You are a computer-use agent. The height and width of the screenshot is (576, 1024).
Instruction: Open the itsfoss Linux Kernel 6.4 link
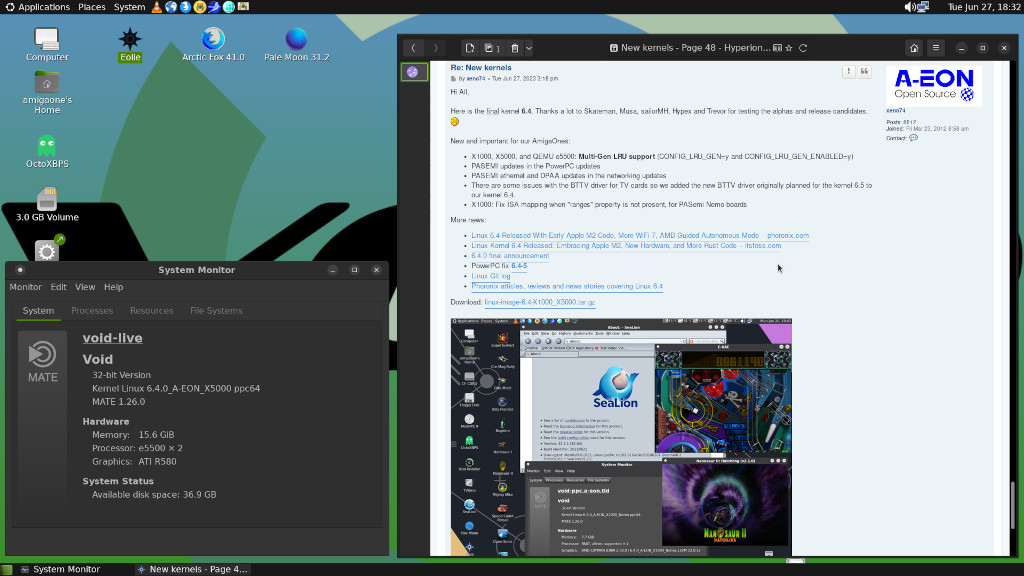tap(626, 246)
